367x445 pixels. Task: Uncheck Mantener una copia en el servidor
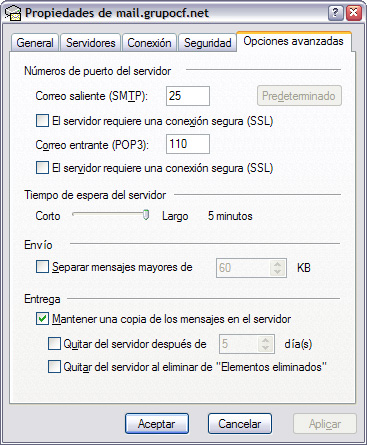tap(42, 319)
